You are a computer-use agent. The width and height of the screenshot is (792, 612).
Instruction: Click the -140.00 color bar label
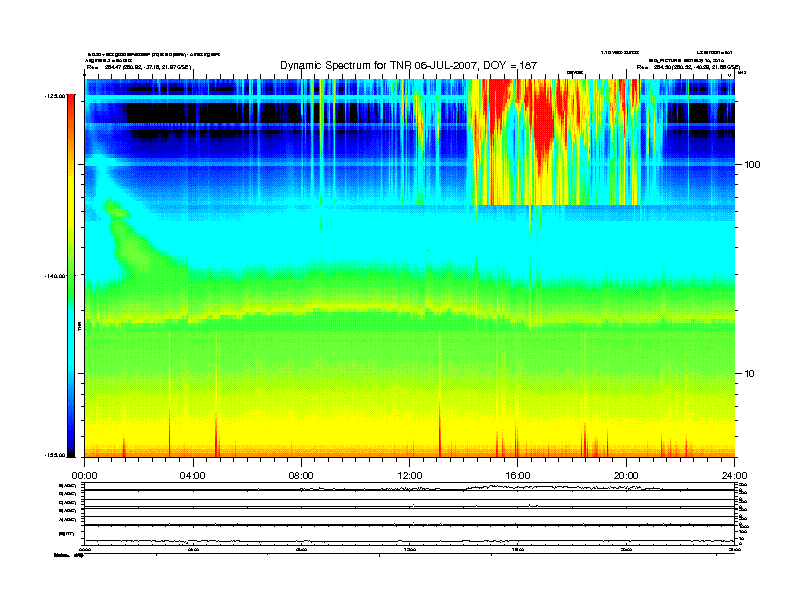56,276
